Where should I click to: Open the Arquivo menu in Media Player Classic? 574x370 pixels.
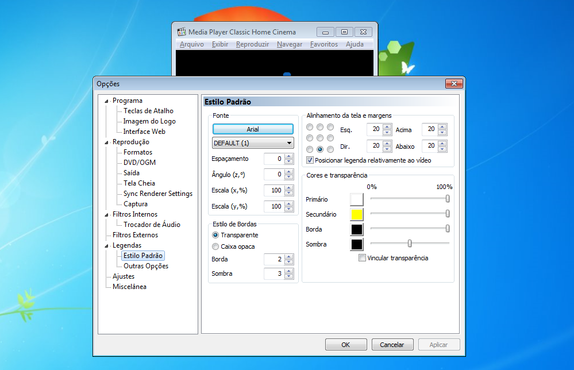(x=192, y=44)
